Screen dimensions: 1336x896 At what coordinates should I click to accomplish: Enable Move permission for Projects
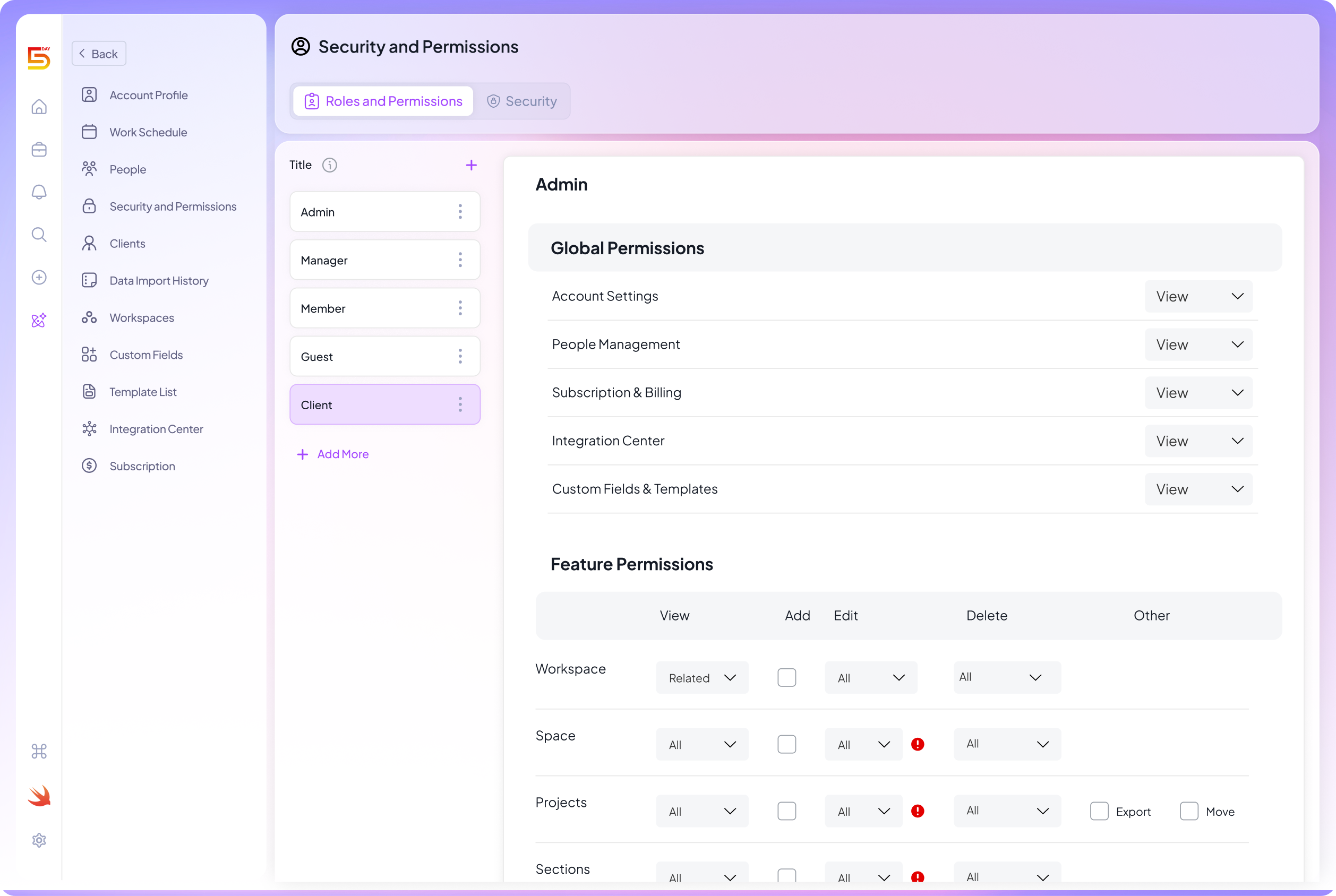(1189, 811)
